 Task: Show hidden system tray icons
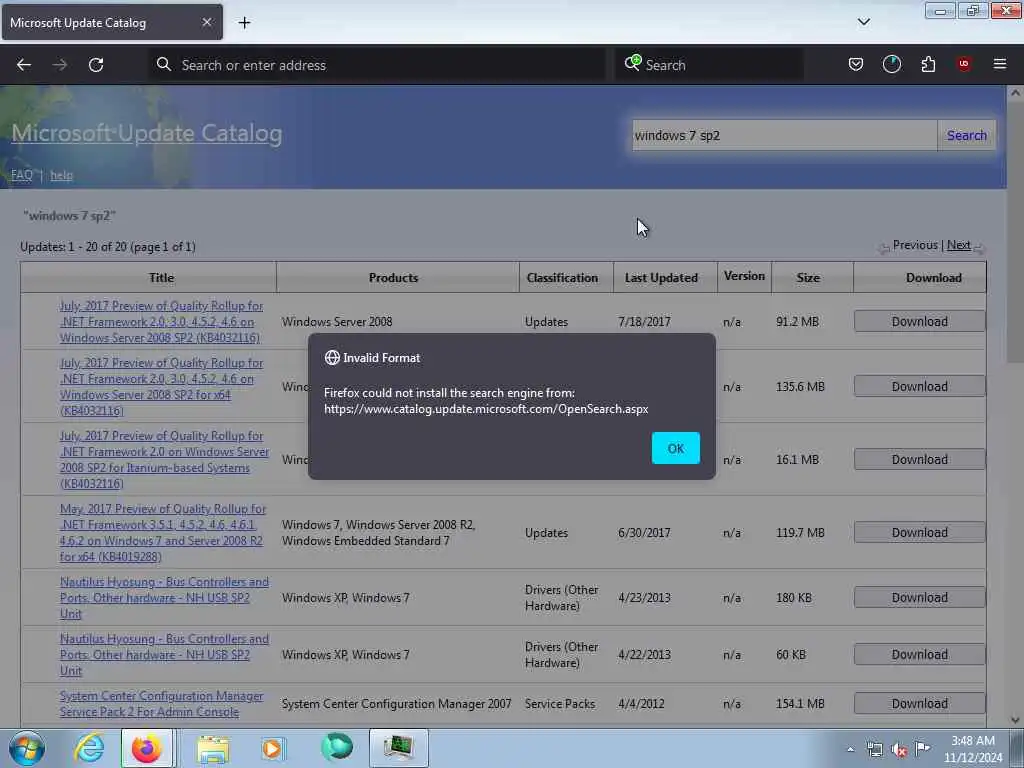850,750
